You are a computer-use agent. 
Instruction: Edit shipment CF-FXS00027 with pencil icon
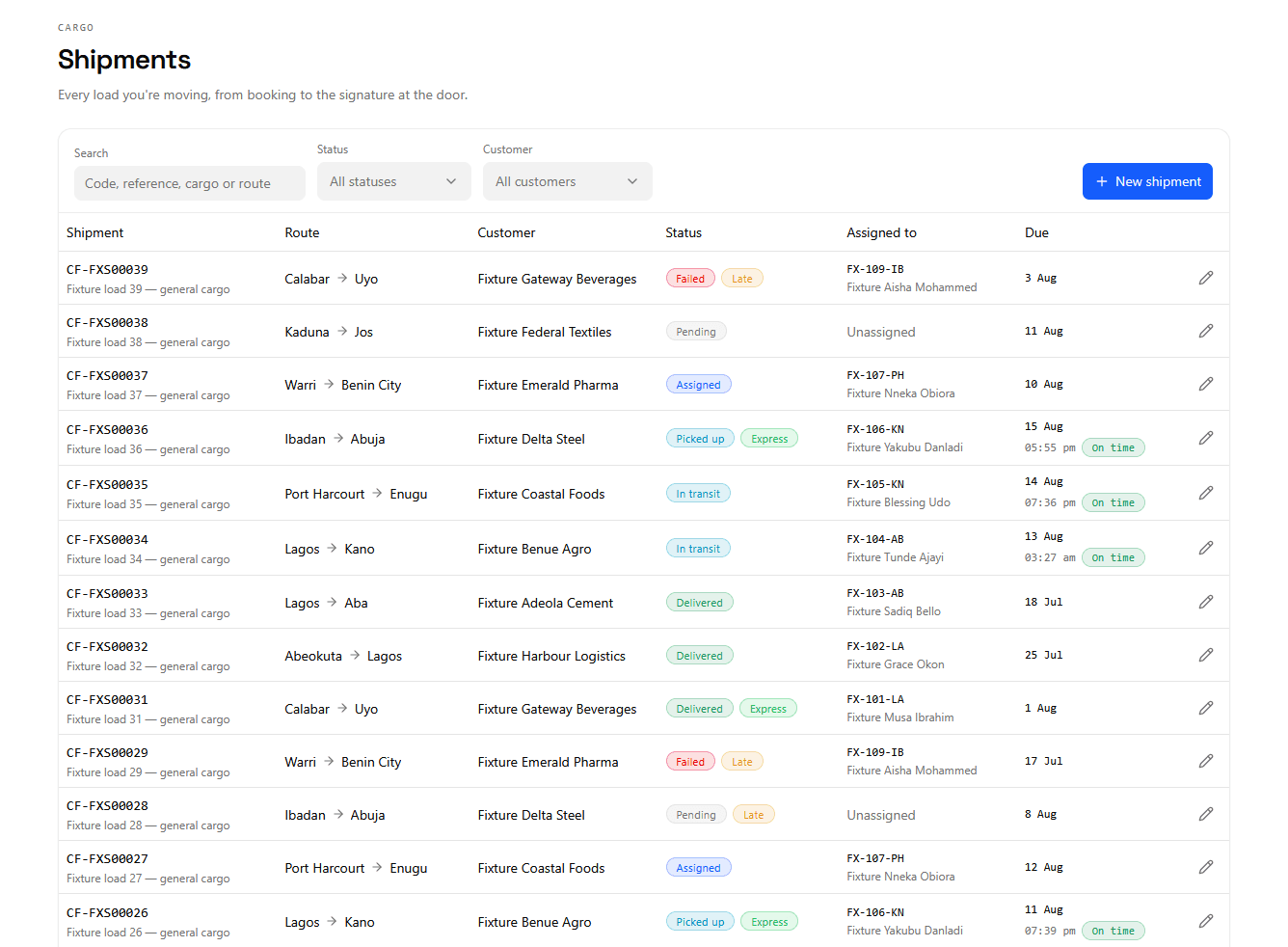point(1205,867)
